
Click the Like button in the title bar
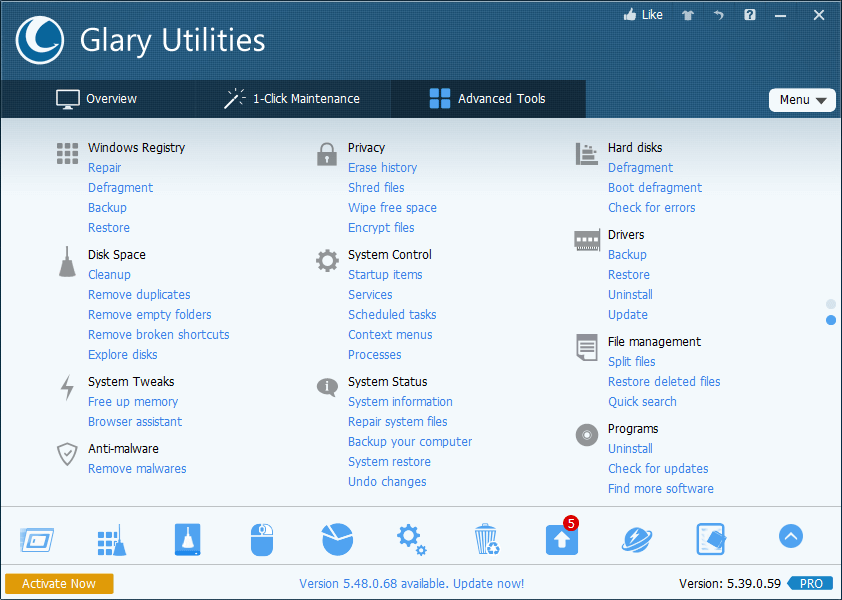coord(643,14)
